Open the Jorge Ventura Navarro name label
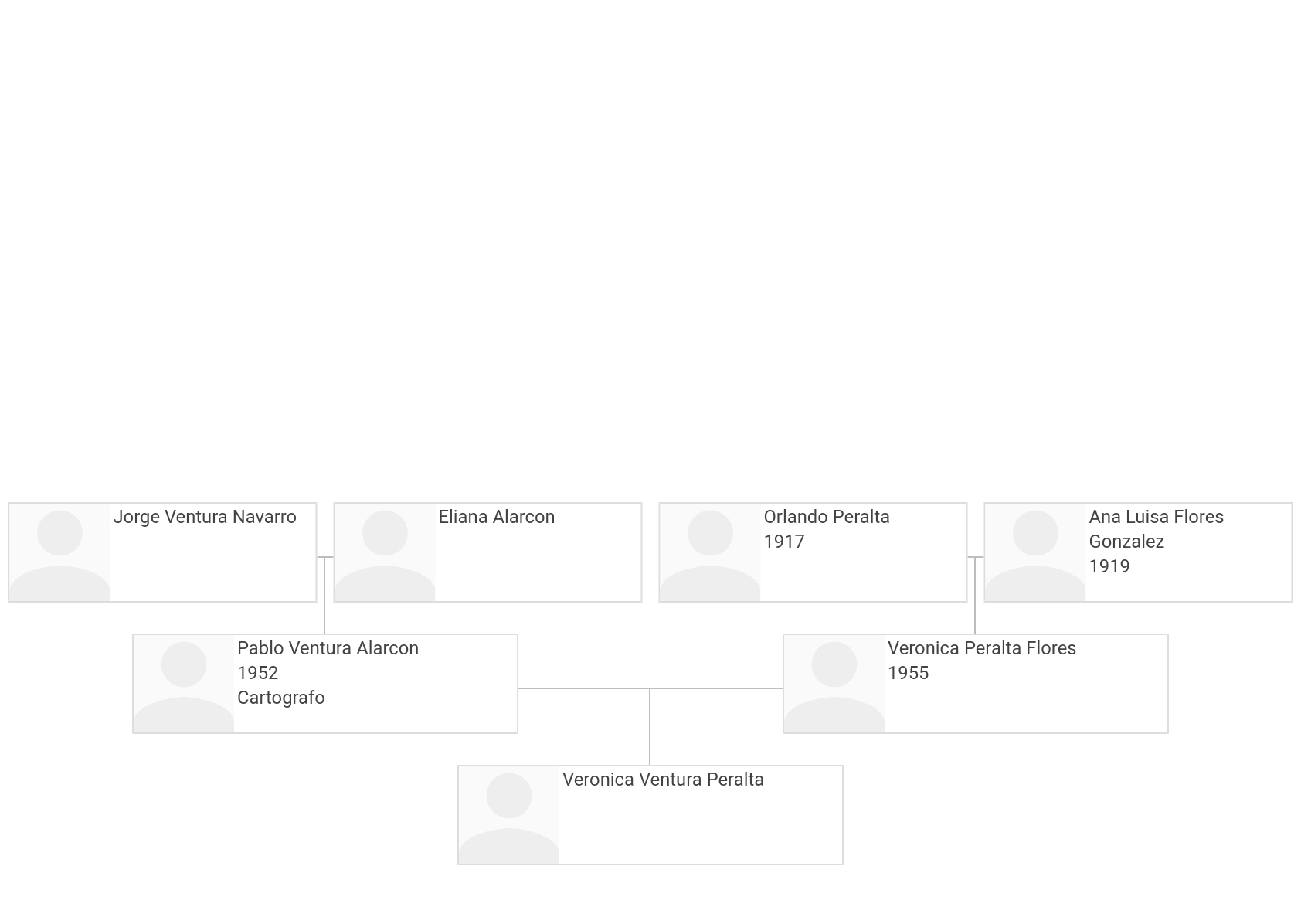The image size is (1301, 924). pos(205,517)
